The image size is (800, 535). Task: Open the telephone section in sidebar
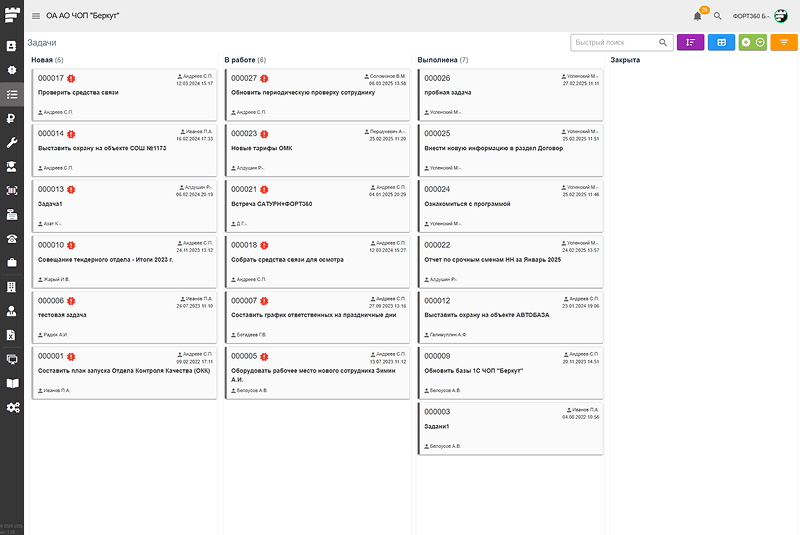pos(12,238)
